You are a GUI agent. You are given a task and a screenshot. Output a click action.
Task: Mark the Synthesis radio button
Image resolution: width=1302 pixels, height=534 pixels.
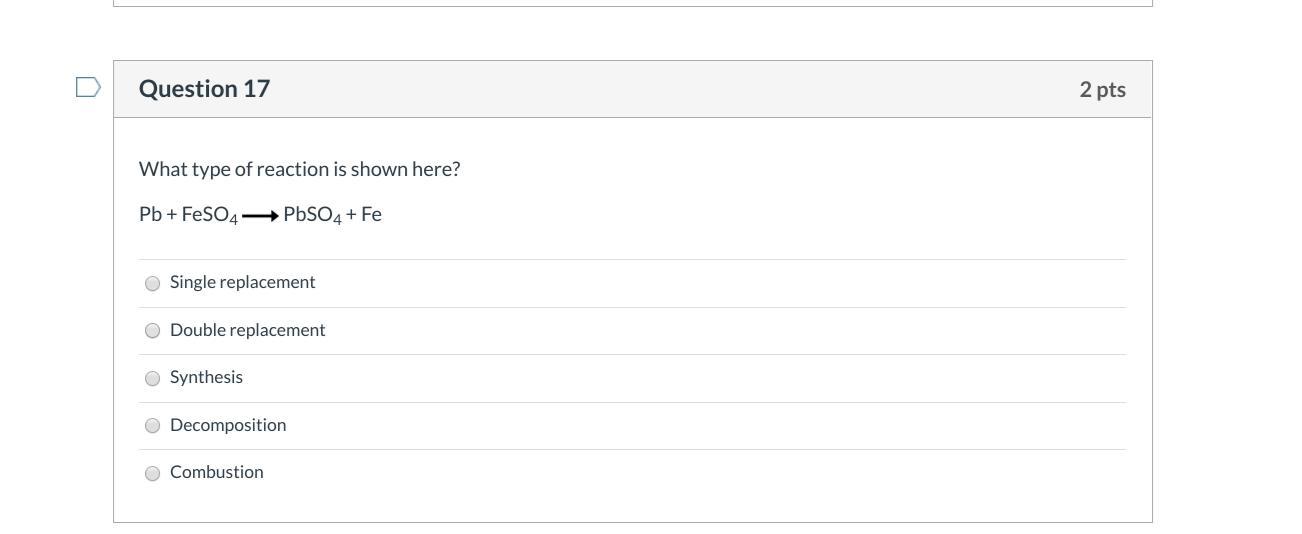pos(153,378)
